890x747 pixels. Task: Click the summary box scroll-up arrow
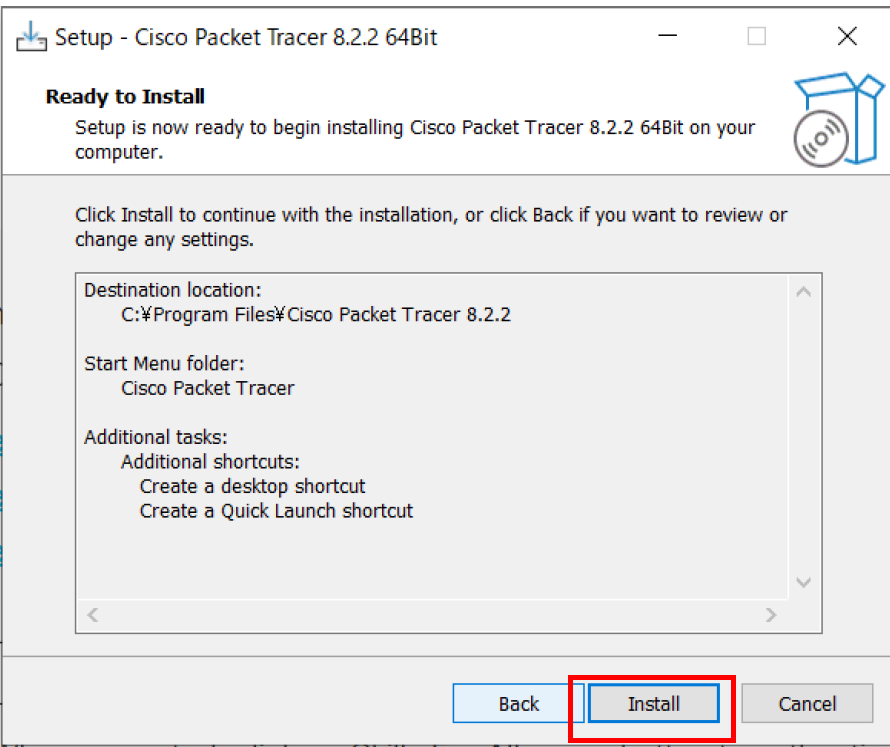[804, 292]
